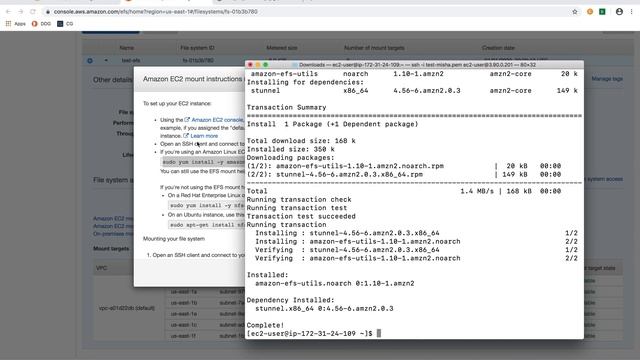Image resolution: width=640 pixels, height=360 pixels.
Task: Click the sudo yum install -y amazon code snippet
Action: [203, 162]
